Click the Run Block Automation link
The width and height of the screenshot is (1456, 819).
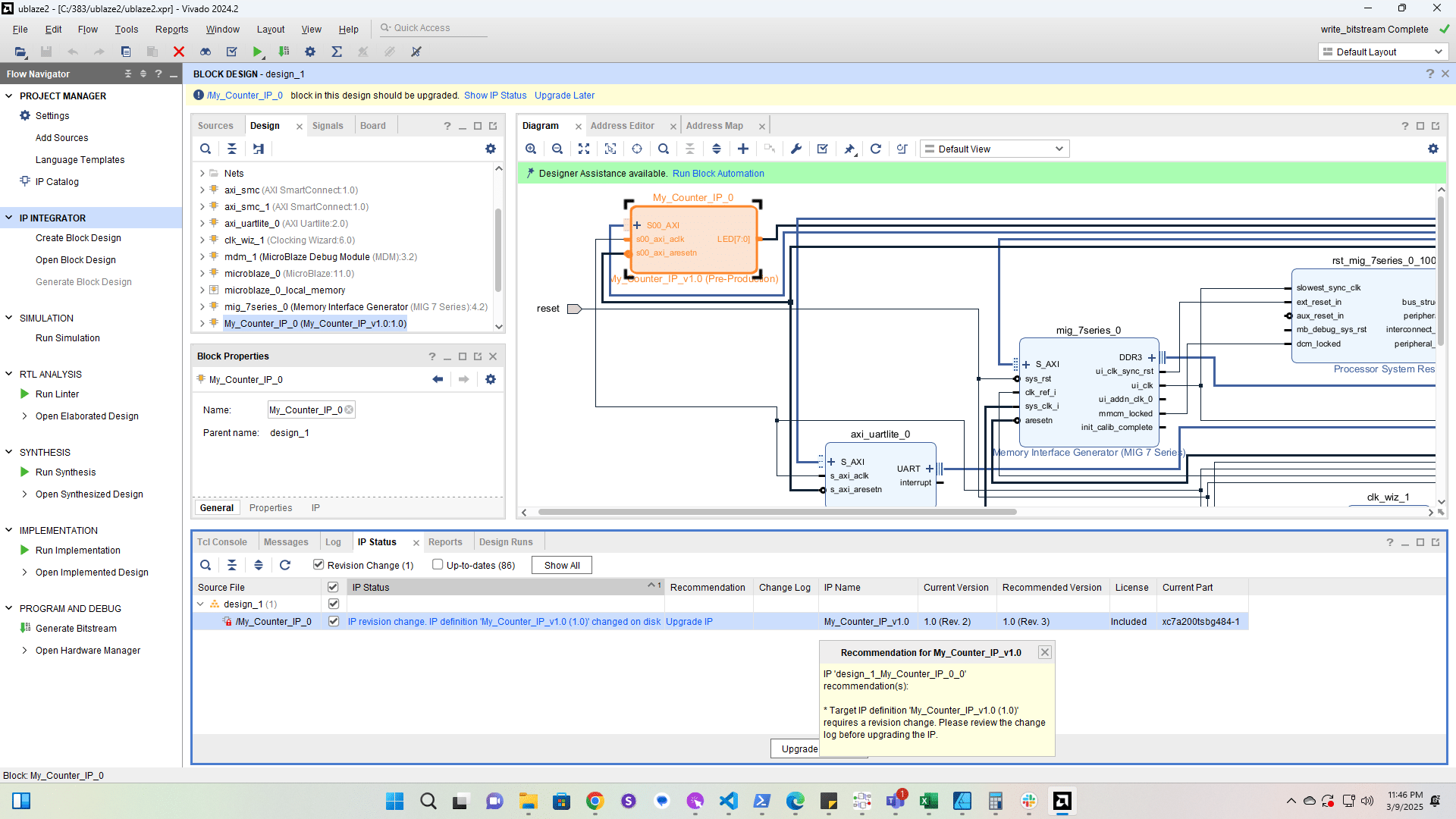[718, 174]
